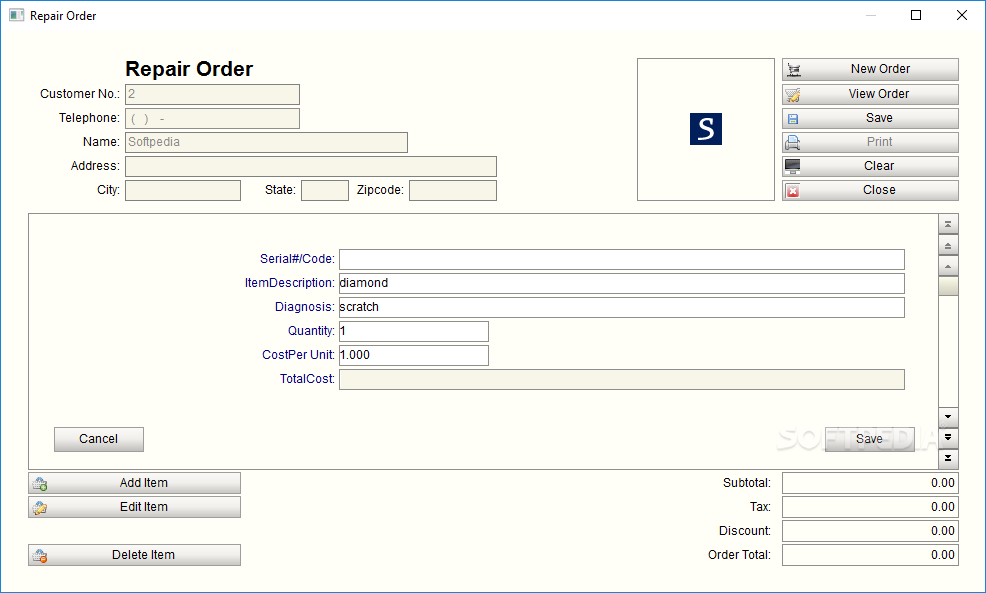Click the Repair Order title bar icon
This screenshot has height=593, width=986.
click(x=16, y=15)
